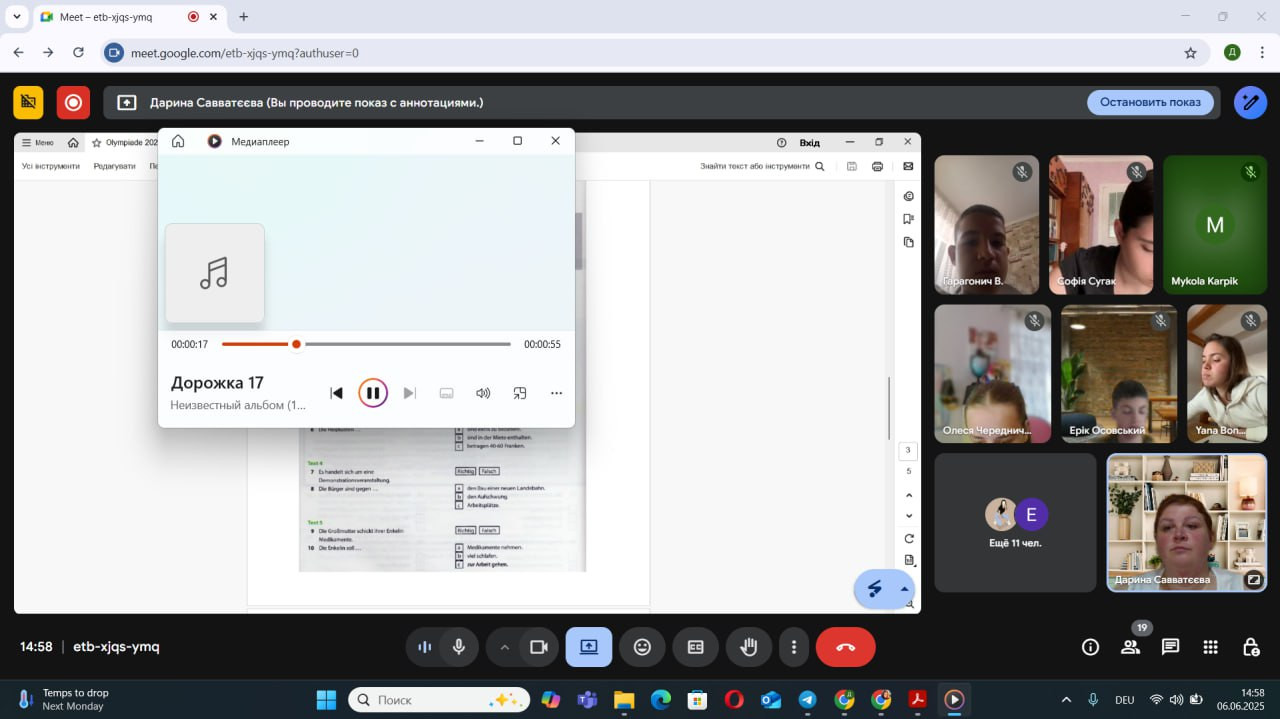Click the album art music note thumbnail
1280x719 pixels.
[x=215, y=273]
